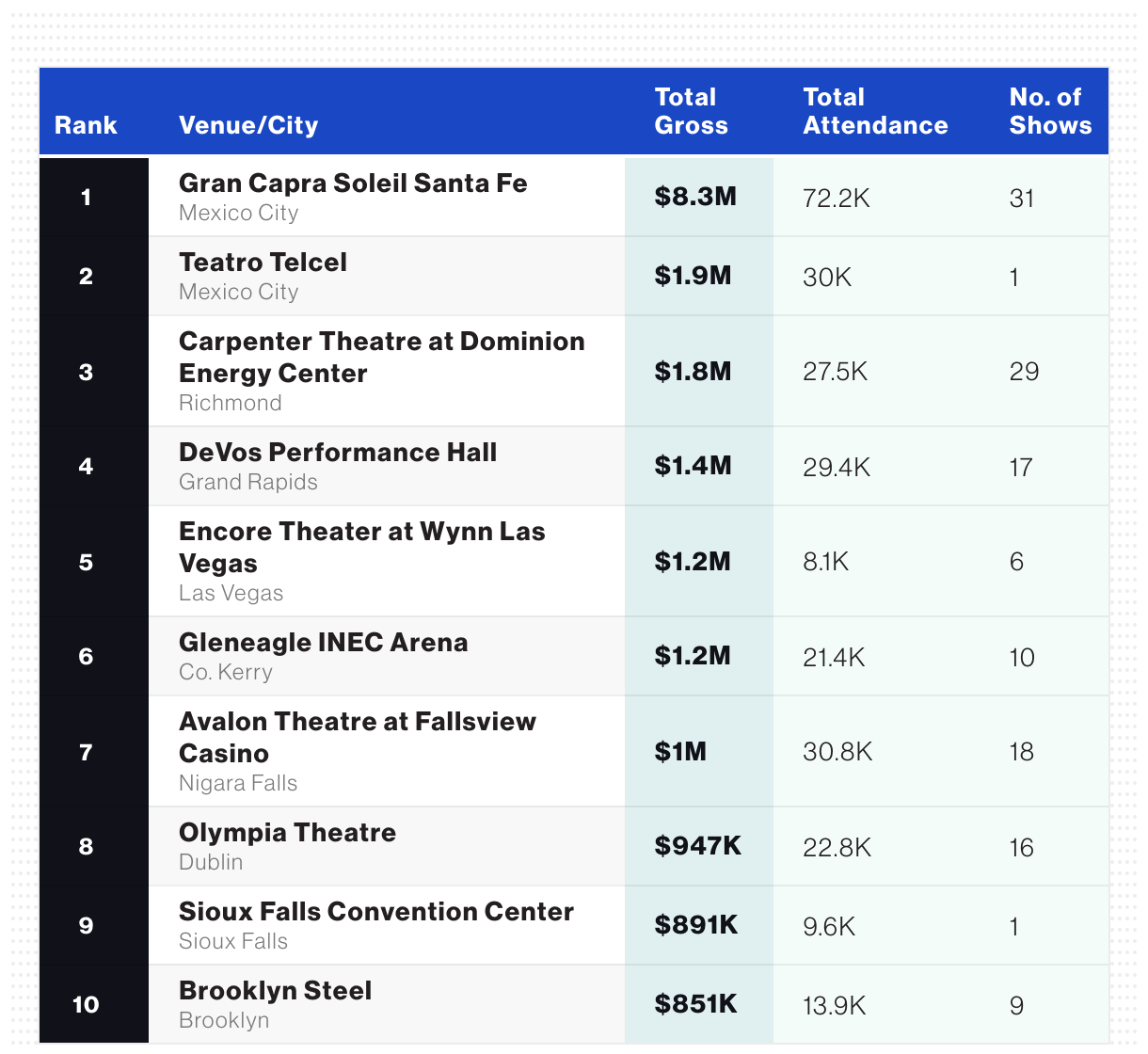Select the shows count for Encore Theater
The height and width of the screenshot is (1054, 1148).
(x=1016, y=562)
